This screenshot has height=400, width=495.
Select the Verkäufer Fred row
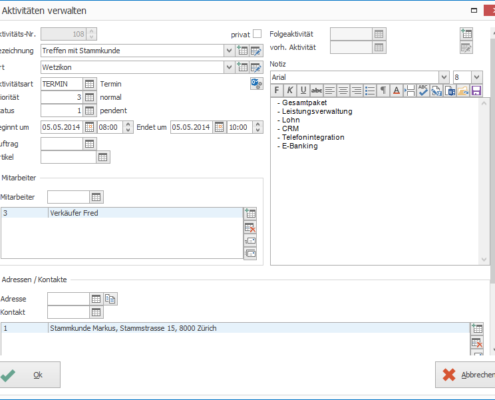[122, 213]
